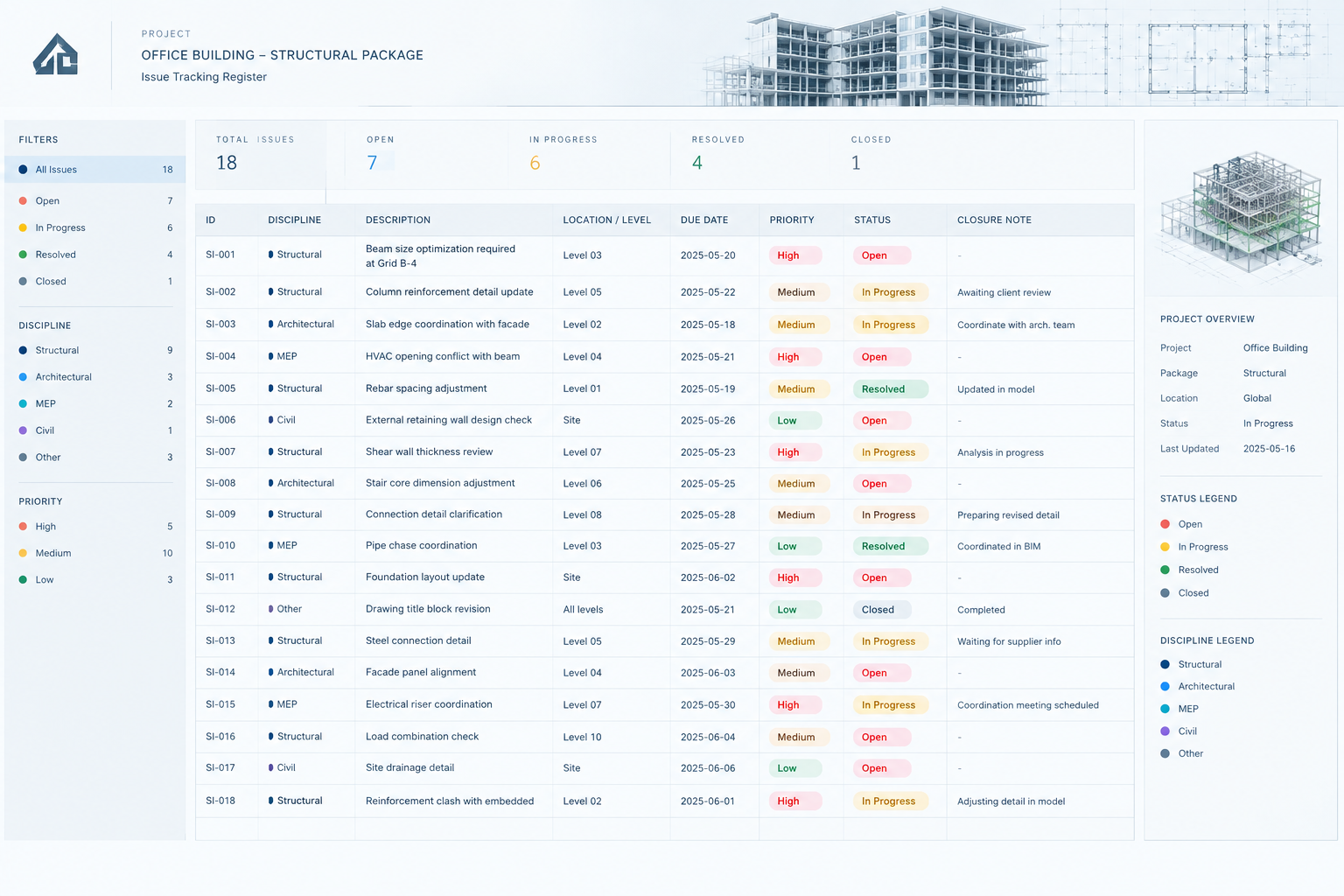Click the Resolved count summary card

[749, 154]
